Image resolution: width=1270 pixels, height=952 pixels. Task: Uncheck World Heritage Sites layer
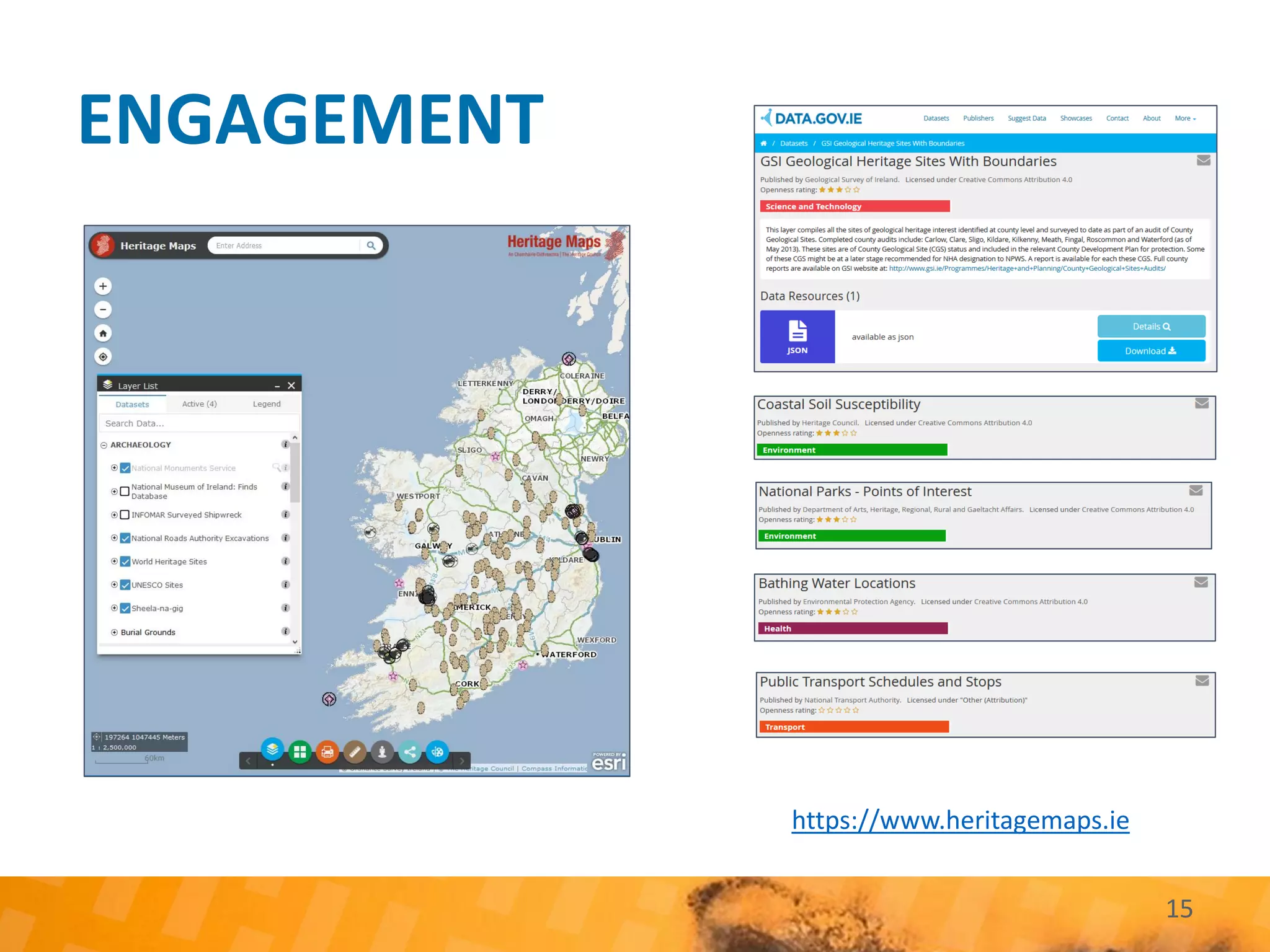coord(125,562)
